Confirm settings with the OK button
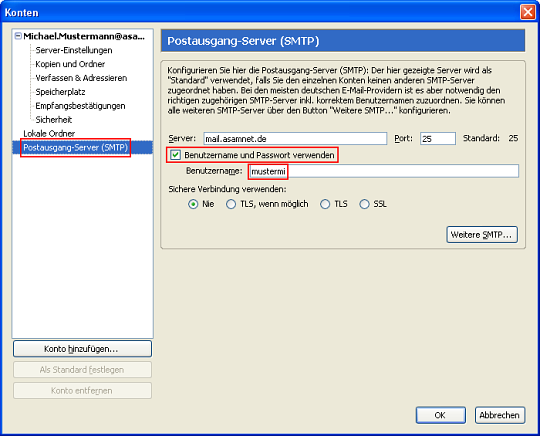The width and height of the screenshot is (540, 436). click(x=440, y=415)
